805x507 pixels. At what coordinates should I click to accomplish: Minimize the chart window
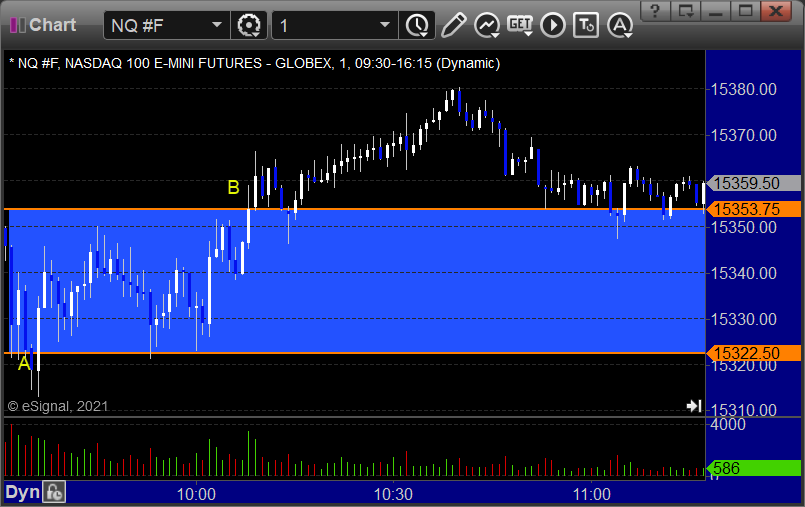tap(716, 11)
